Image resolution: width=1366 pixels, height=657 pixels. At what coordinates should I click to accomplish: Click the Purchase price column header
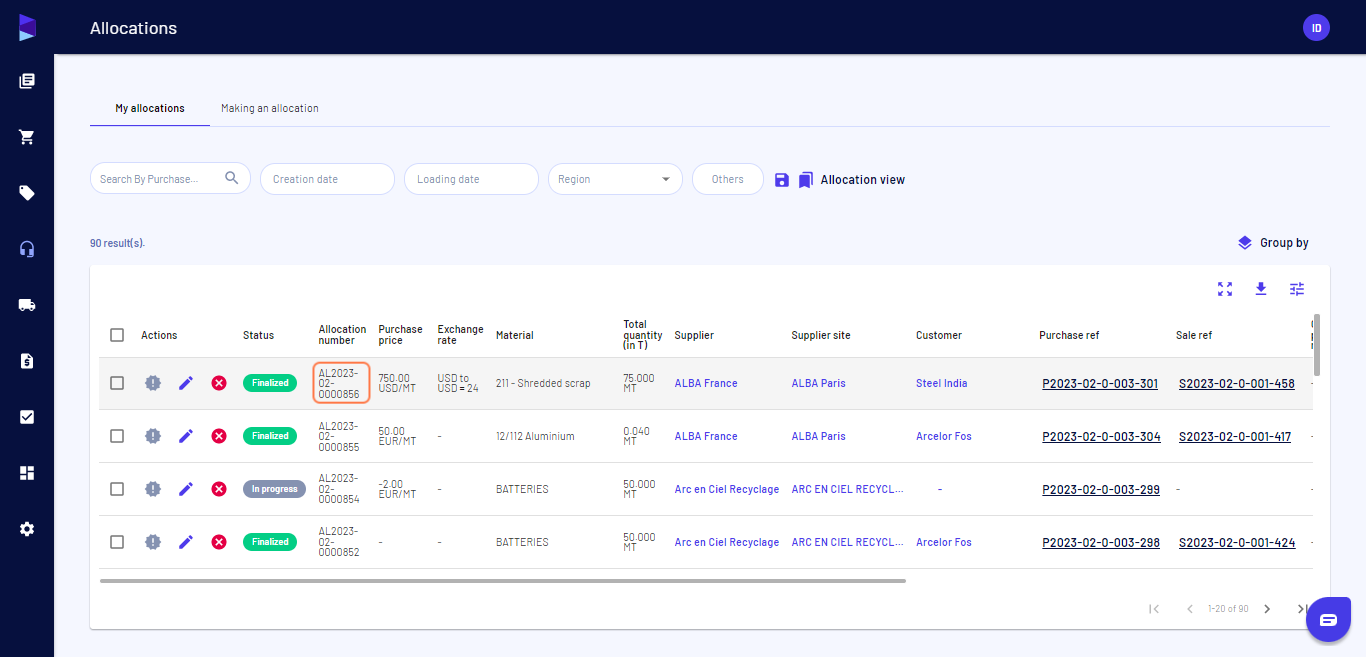point(400,335)
